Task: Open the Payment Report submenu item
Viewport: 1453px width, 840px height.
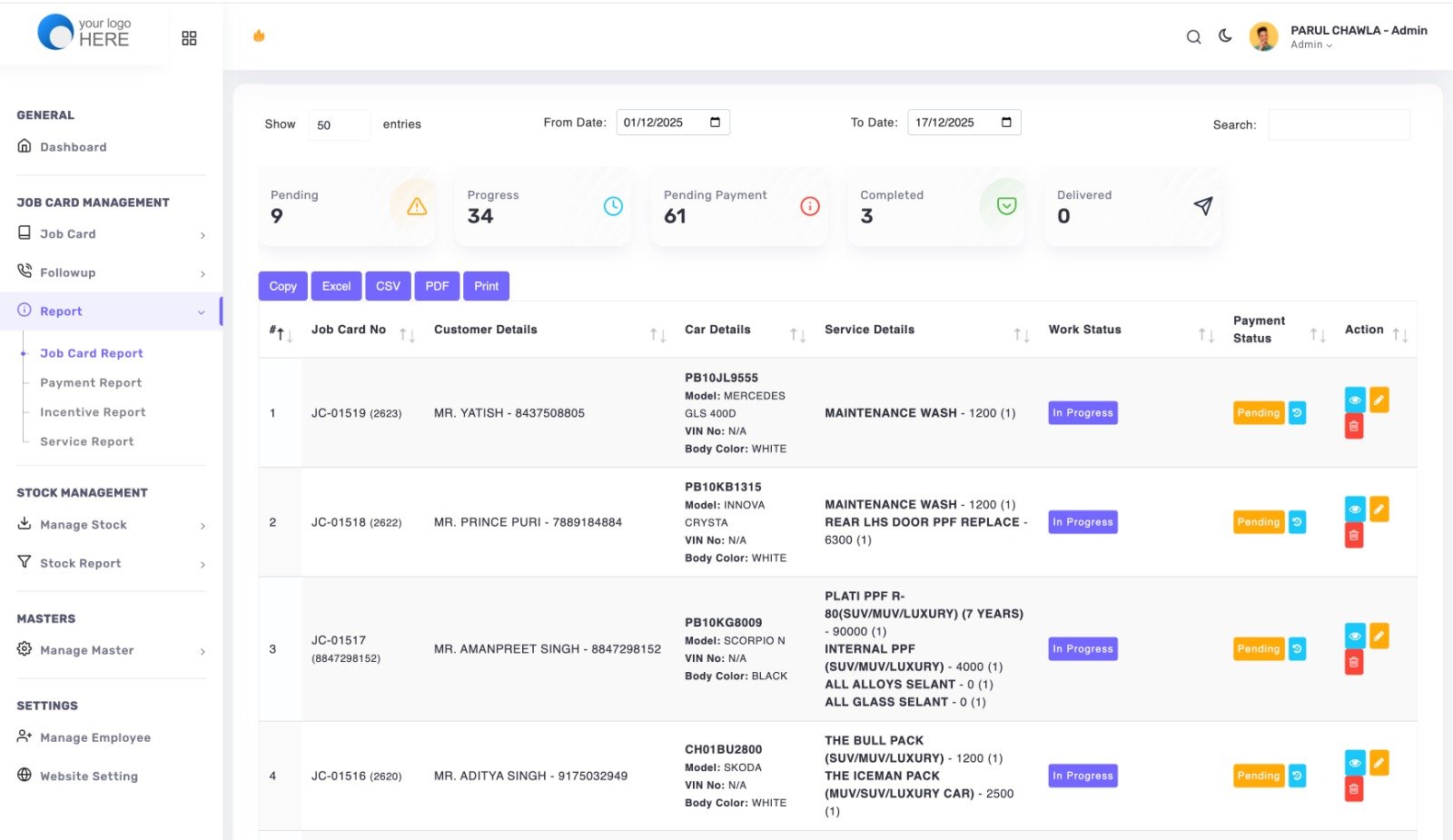Action: 91,383
